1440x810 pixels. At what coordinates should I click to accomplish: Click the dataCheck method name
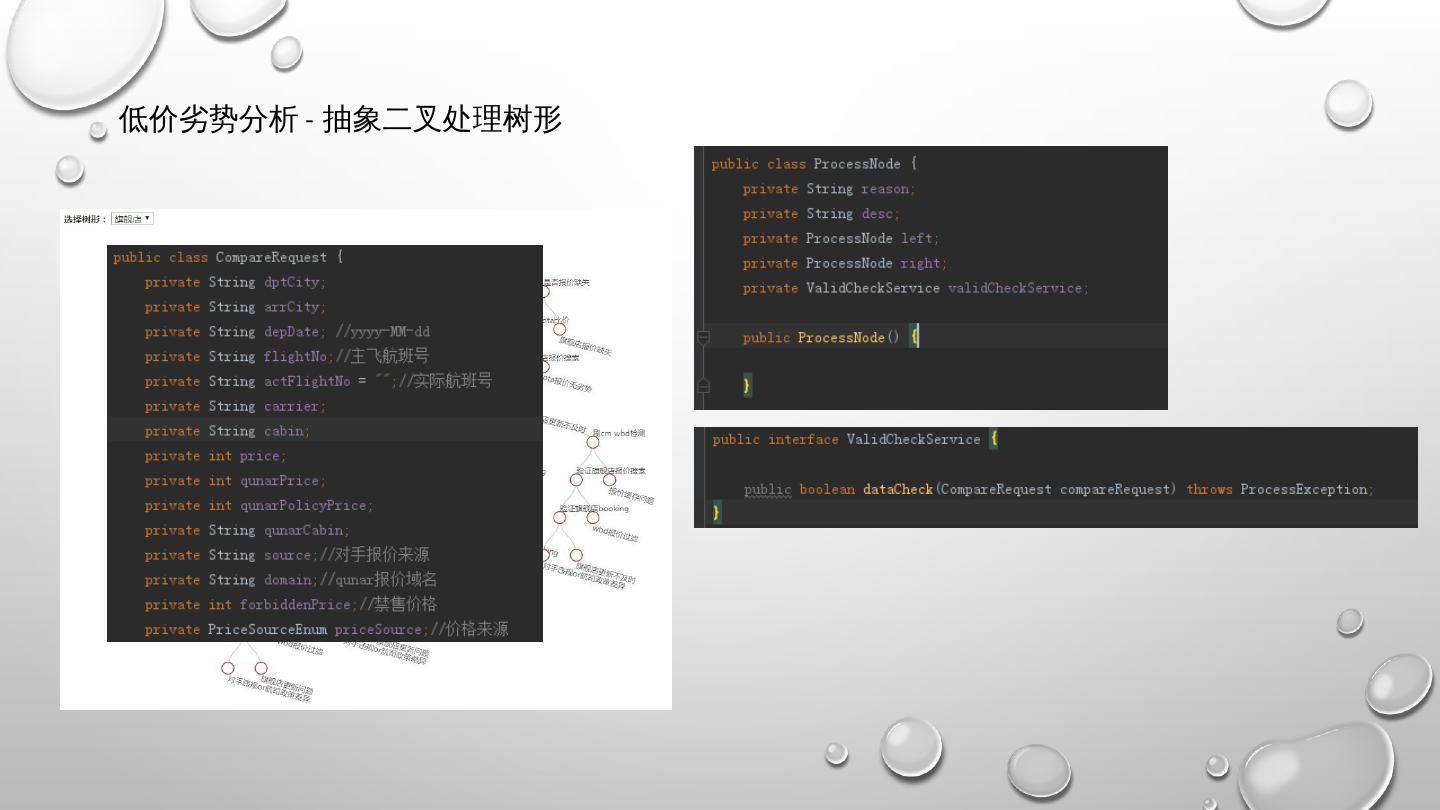click(x=897, y=489)
